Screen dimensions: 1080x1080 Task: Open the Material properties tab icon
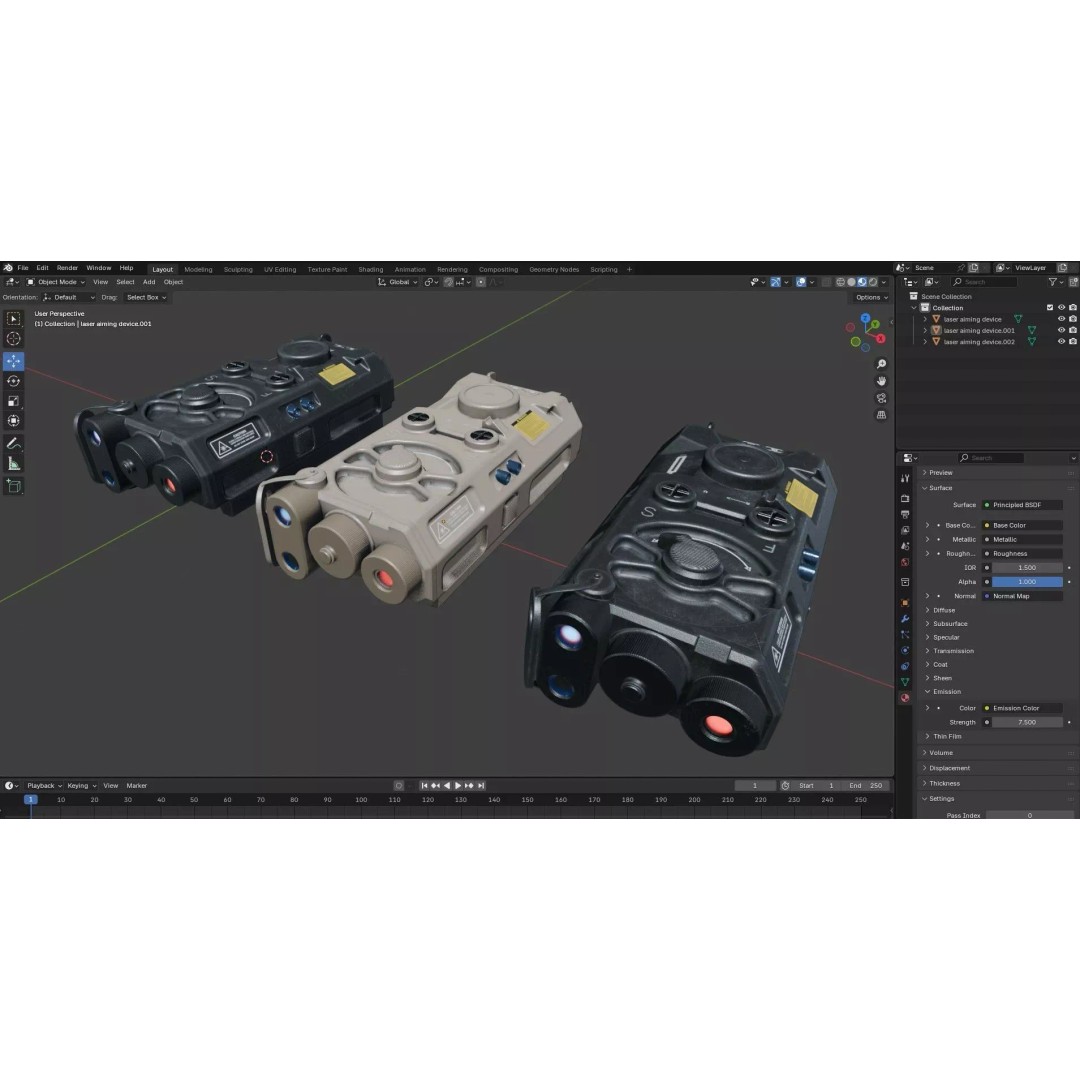pyautogui.click(x=905, y=698)
